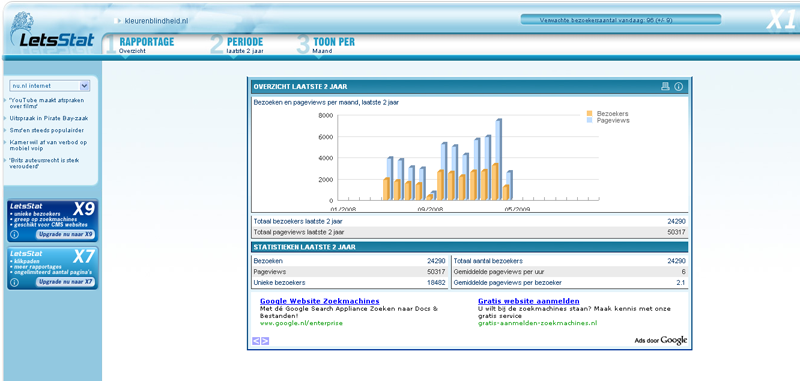Image resolution: width=800 pixels, height=381 pixels.
Task: Follow the www.google.nl/enterprise link
Action: click(x=301, y=323)
